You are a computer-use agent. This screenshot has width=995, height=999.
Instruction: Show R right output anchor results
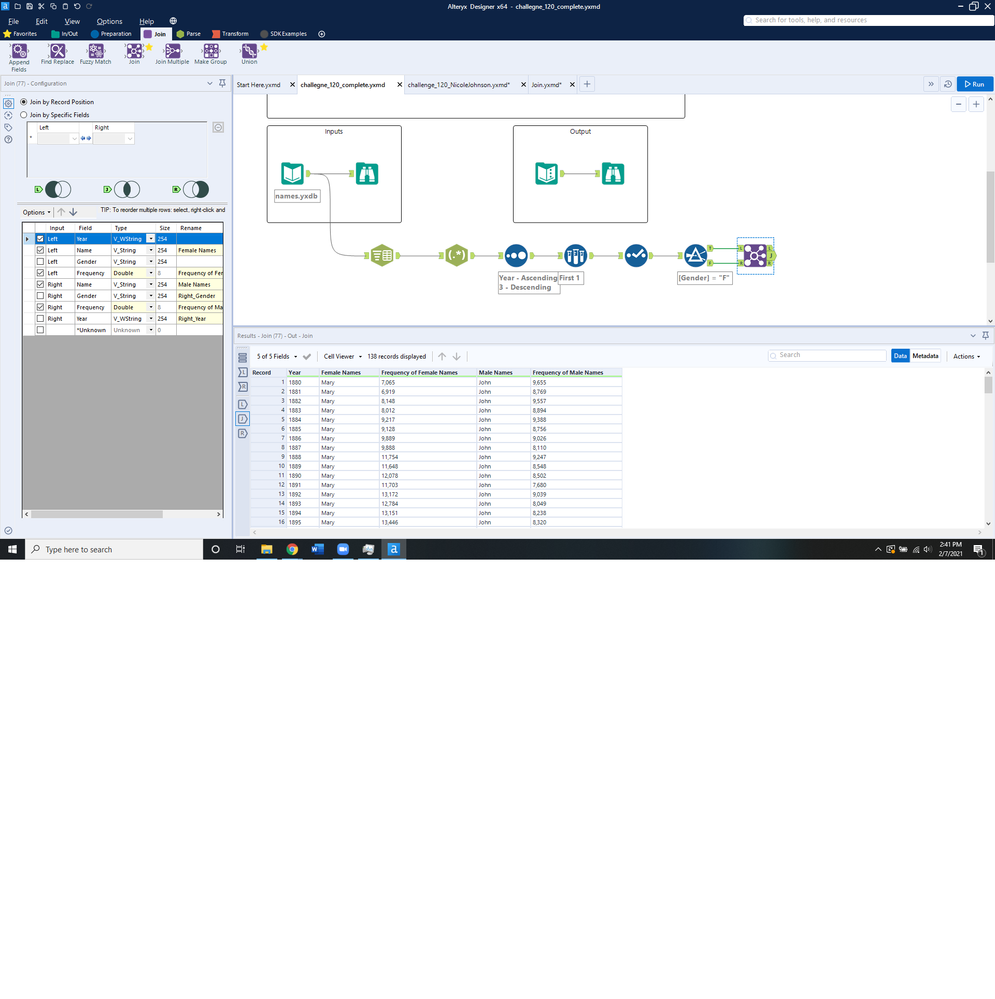(243, 433)
